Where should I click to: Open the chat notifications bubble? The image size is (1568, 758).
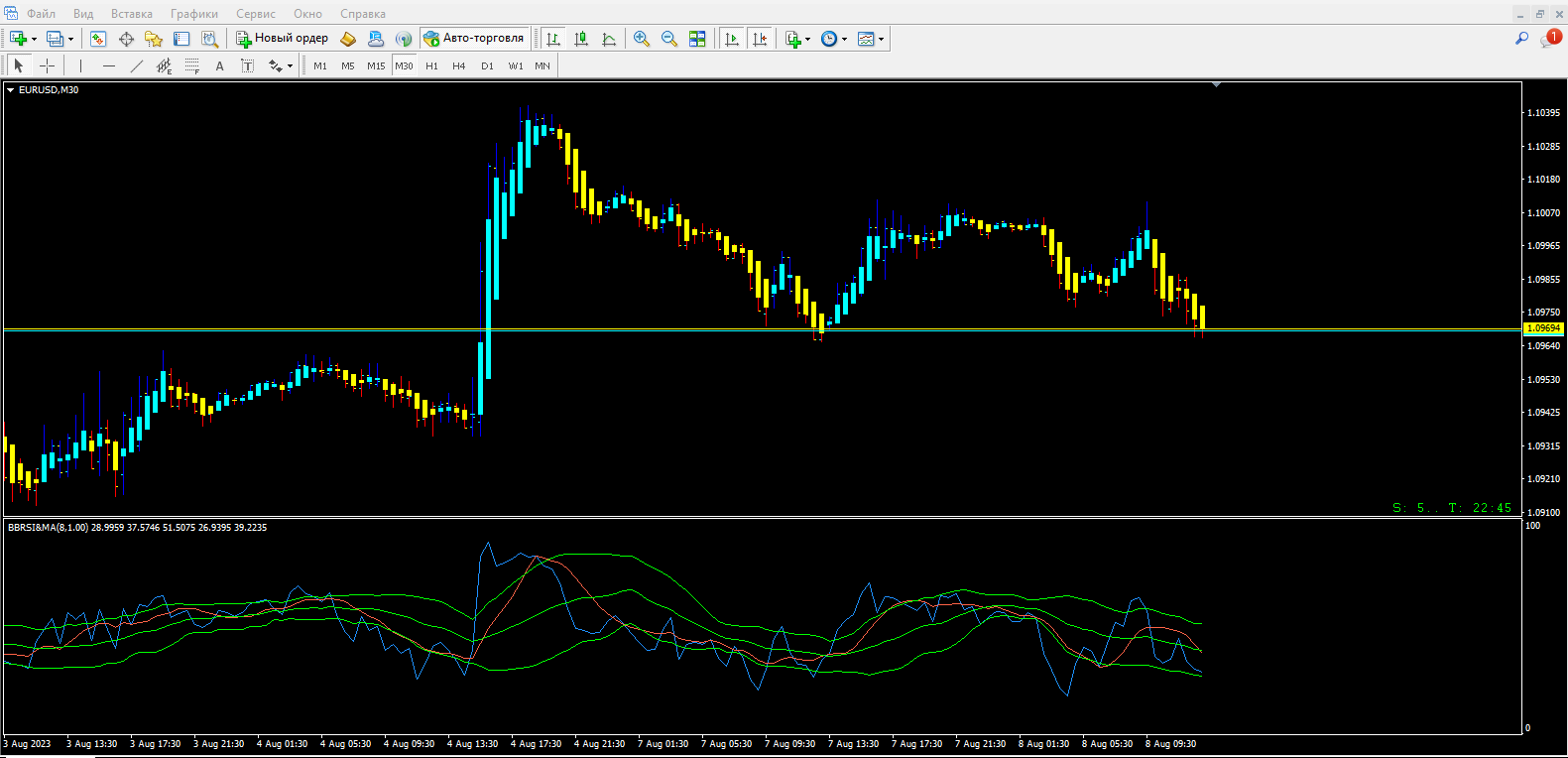[1550, 38]
